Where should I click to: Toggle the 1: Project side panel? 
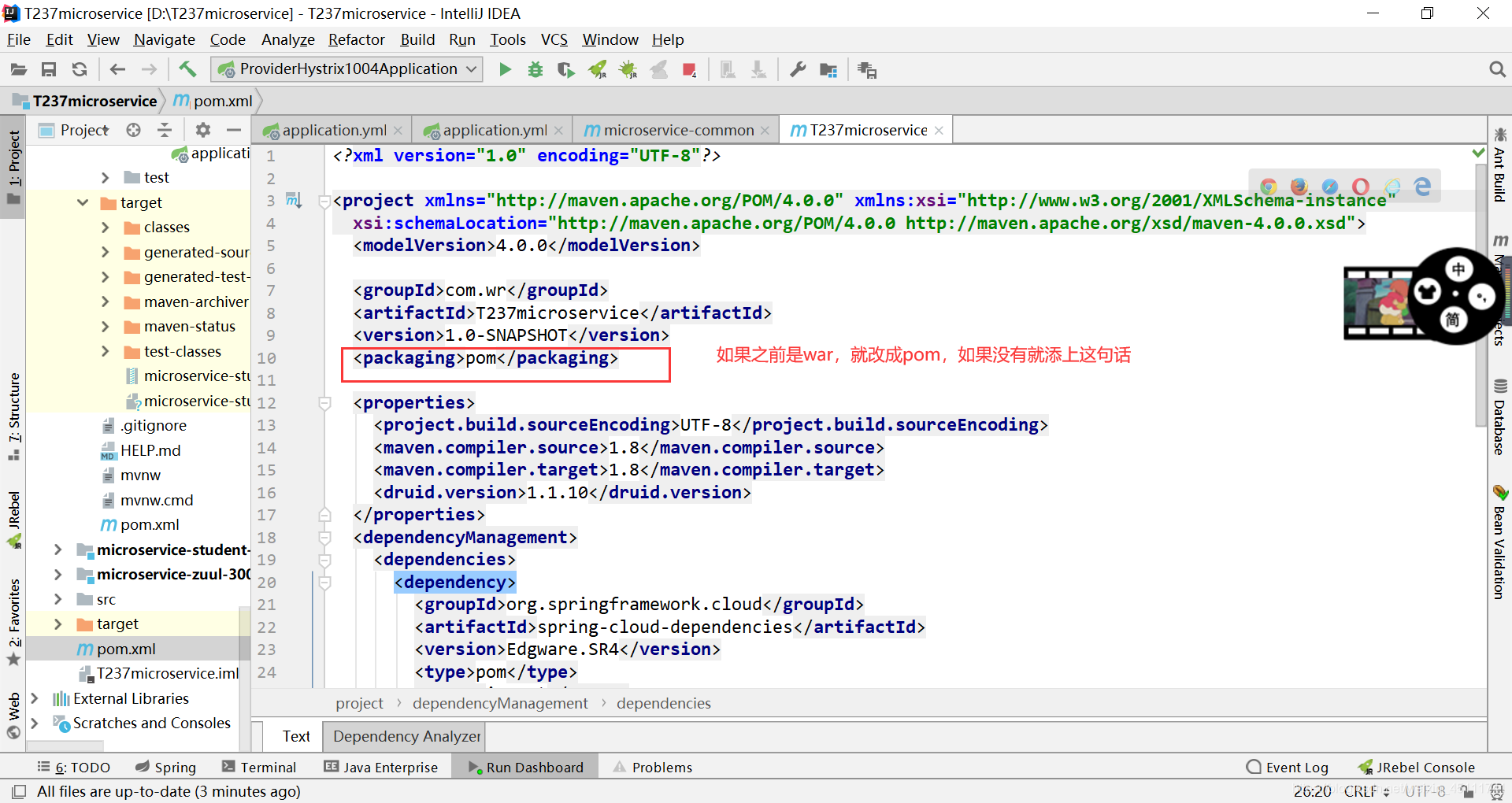pyautogui.click(x=13, y=167)
